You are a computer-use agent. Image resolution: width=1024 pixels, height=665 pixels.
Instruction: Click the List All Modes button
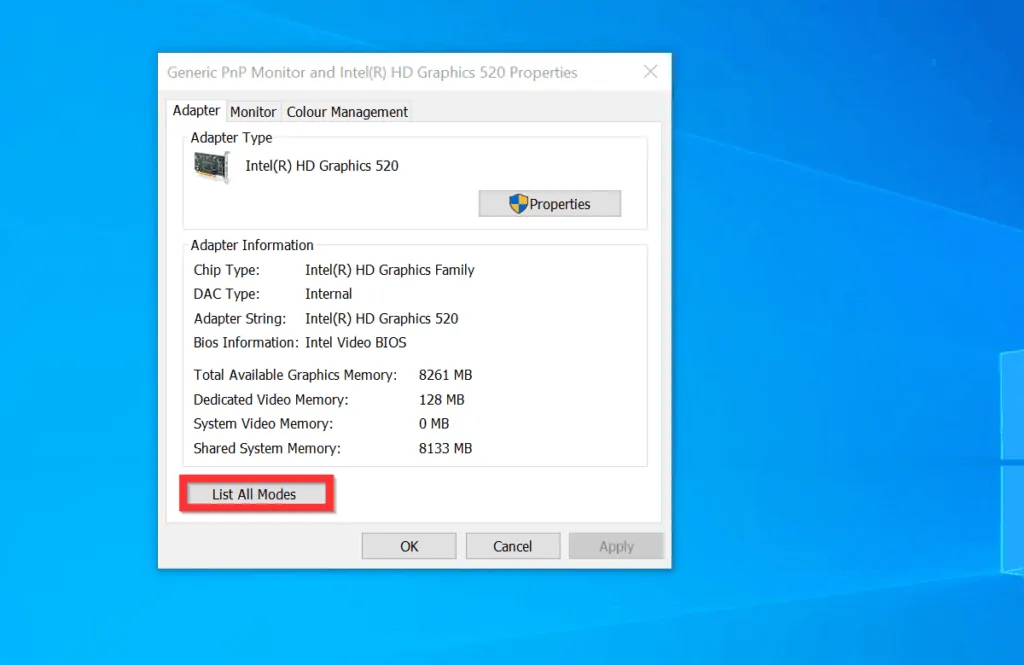click(256, 493)
